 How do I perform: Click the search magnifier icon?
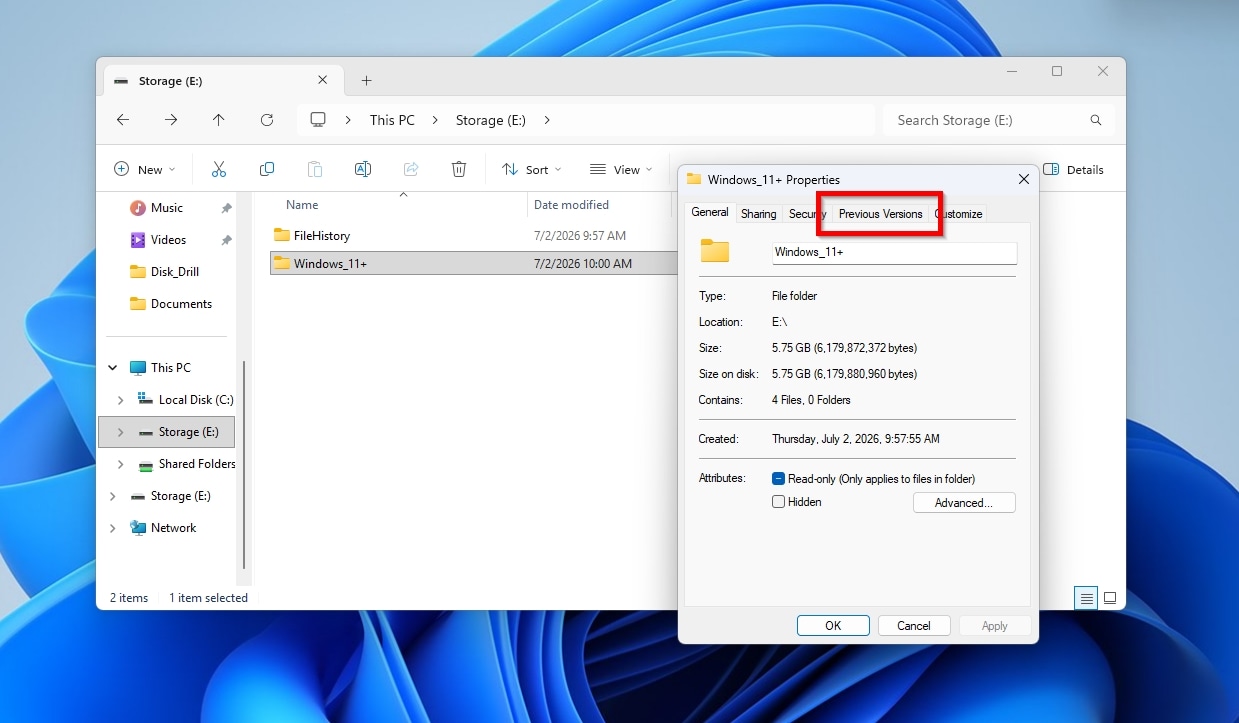point(1096,120)
